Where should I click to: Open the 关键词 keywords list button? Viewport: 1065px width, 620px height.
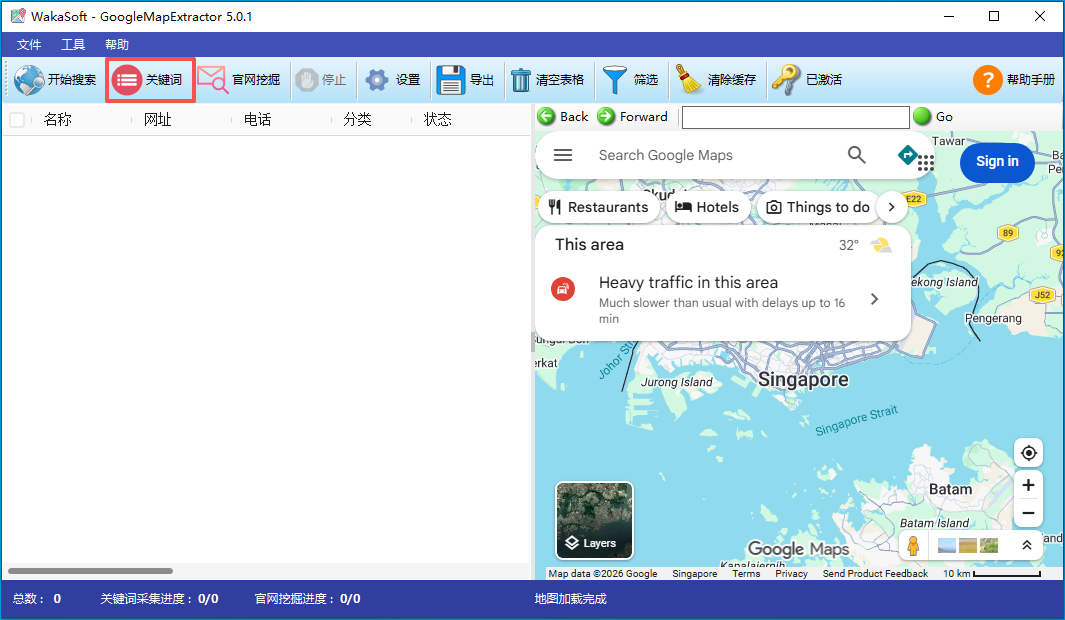click(x=150, y=80)
